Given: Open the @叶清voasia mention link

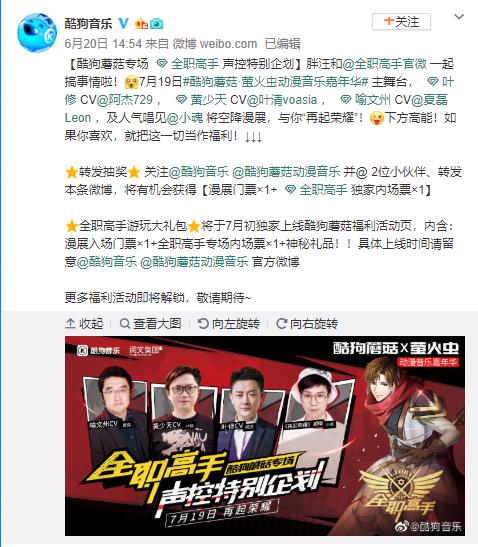Looking at the screenshot, I should click(x=282, y=100).
